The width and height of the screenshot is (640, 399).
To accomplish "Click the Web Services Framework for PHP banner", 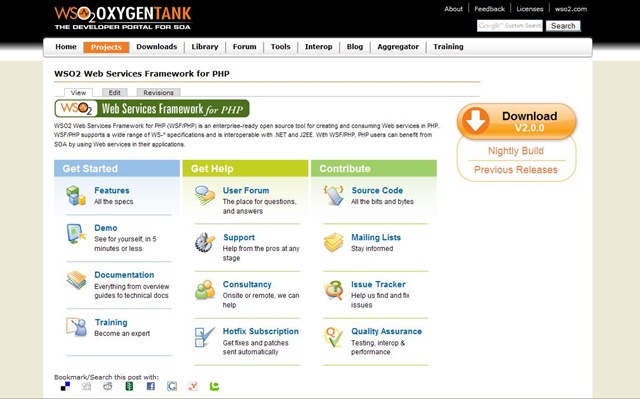I will [x=152, y=109].
